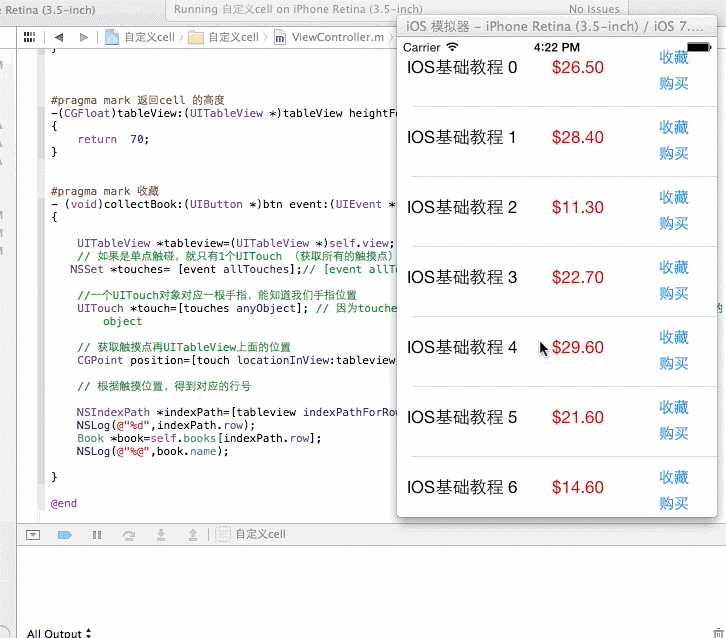This screenshot has width=726, height=638.
Task: Select row IOS基础教程 4
Action: click(557, 352)
